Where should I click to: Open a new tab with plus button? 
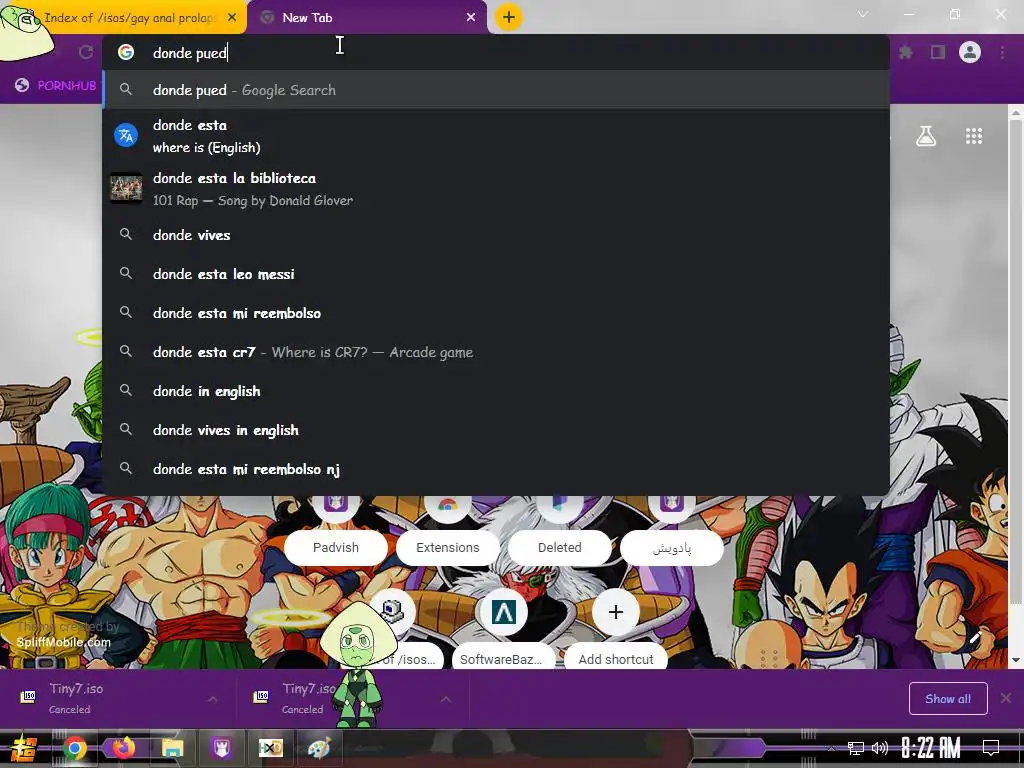click(x=509, y=17)
